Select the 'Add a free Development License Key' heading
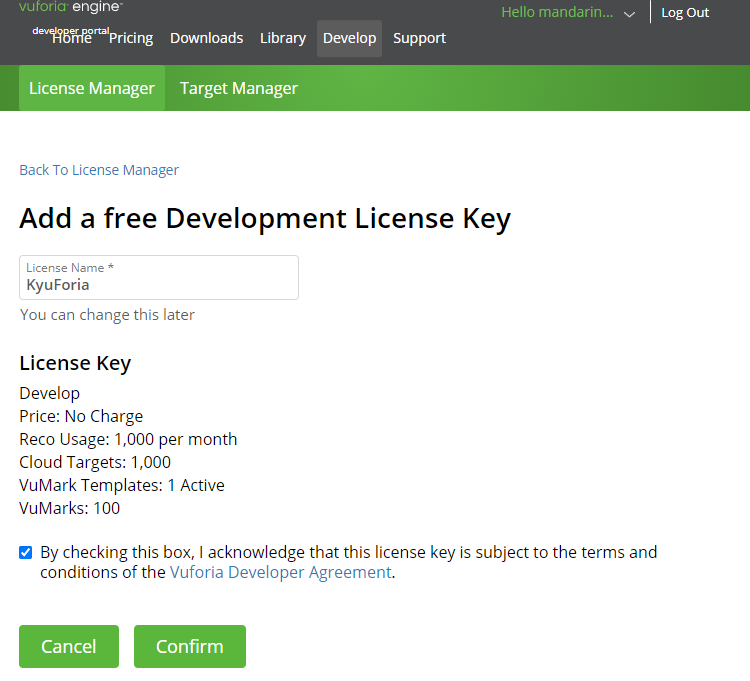The height and width of the screenshot is (681, 750). coord(265,219)
